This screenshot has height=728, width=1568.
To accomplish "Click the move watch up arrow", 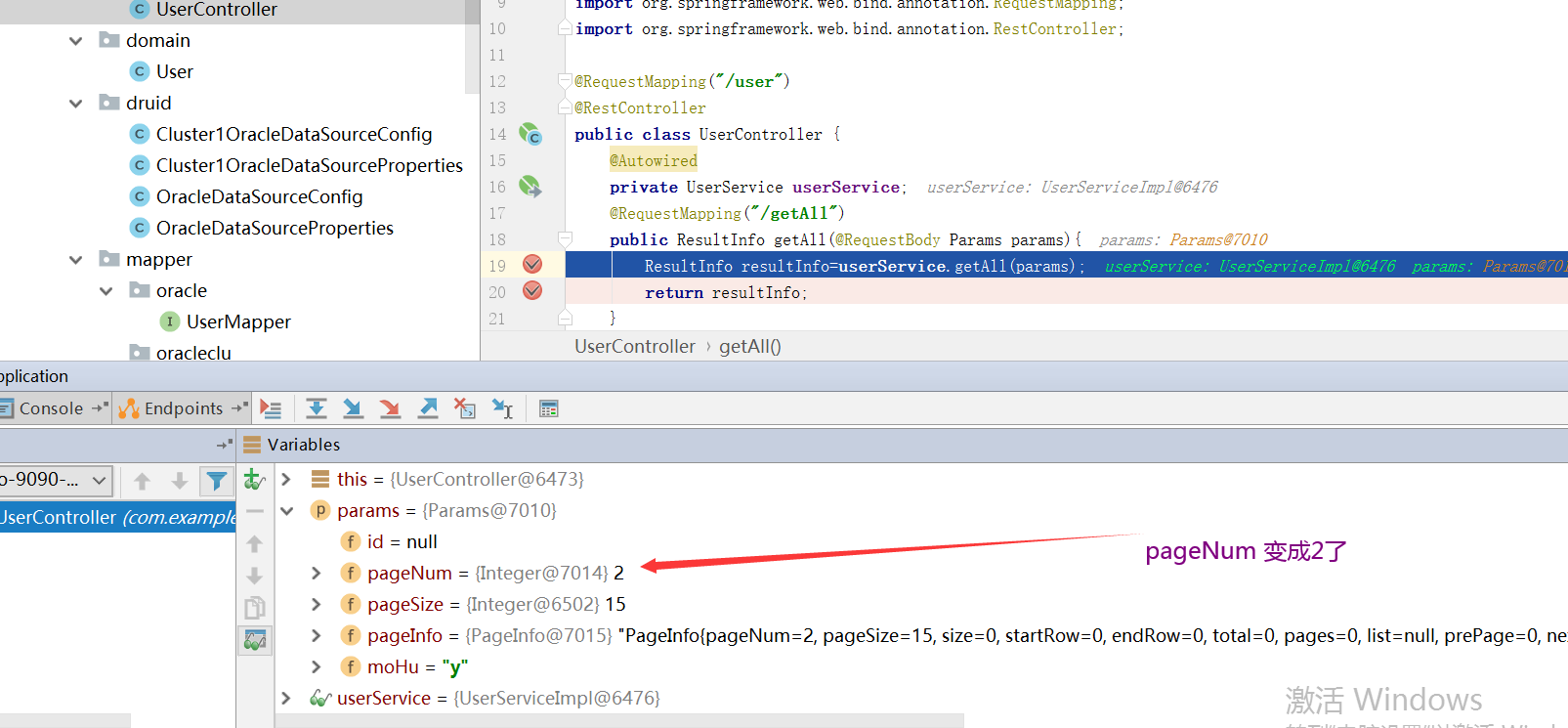I will point(255,543).
